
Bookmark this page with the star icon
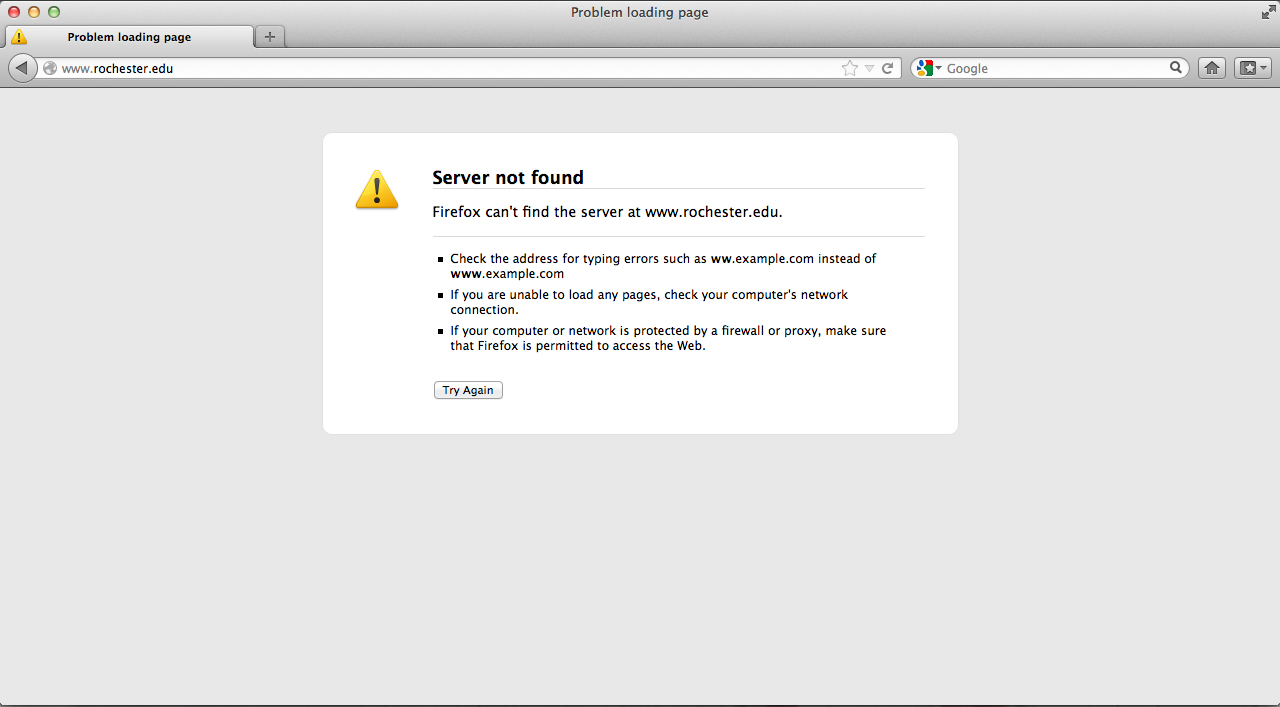tap(849, 68)
